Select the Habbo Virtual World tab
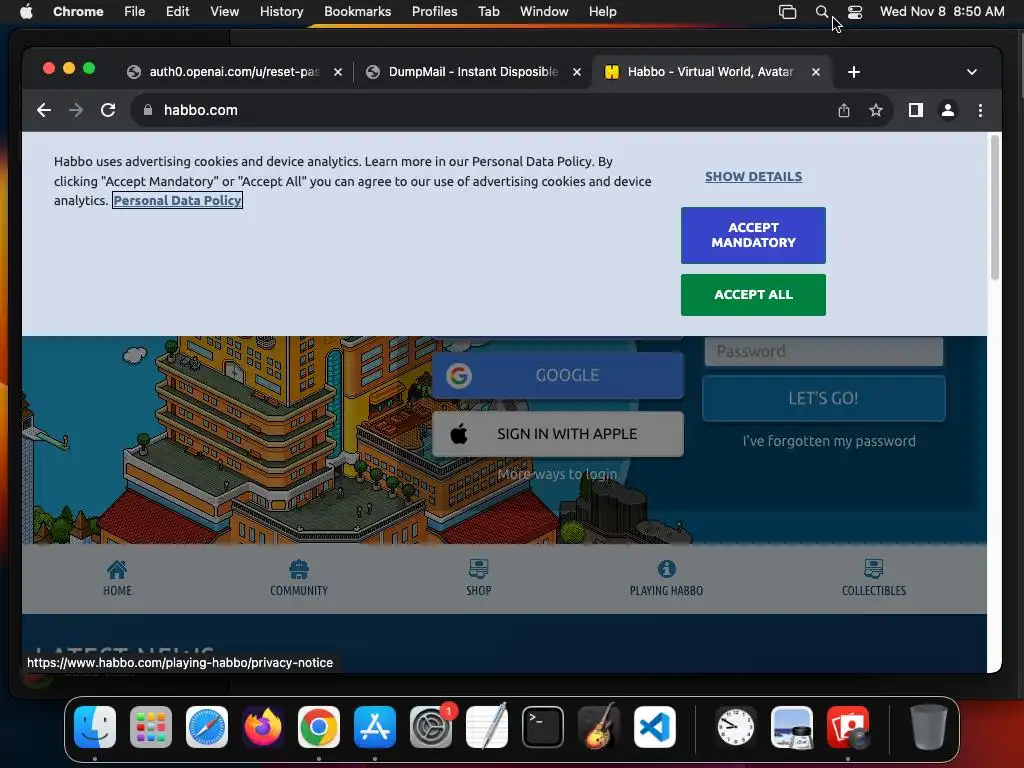The width and height of the screenshot is (1024, 768). (x=711, y=72)
